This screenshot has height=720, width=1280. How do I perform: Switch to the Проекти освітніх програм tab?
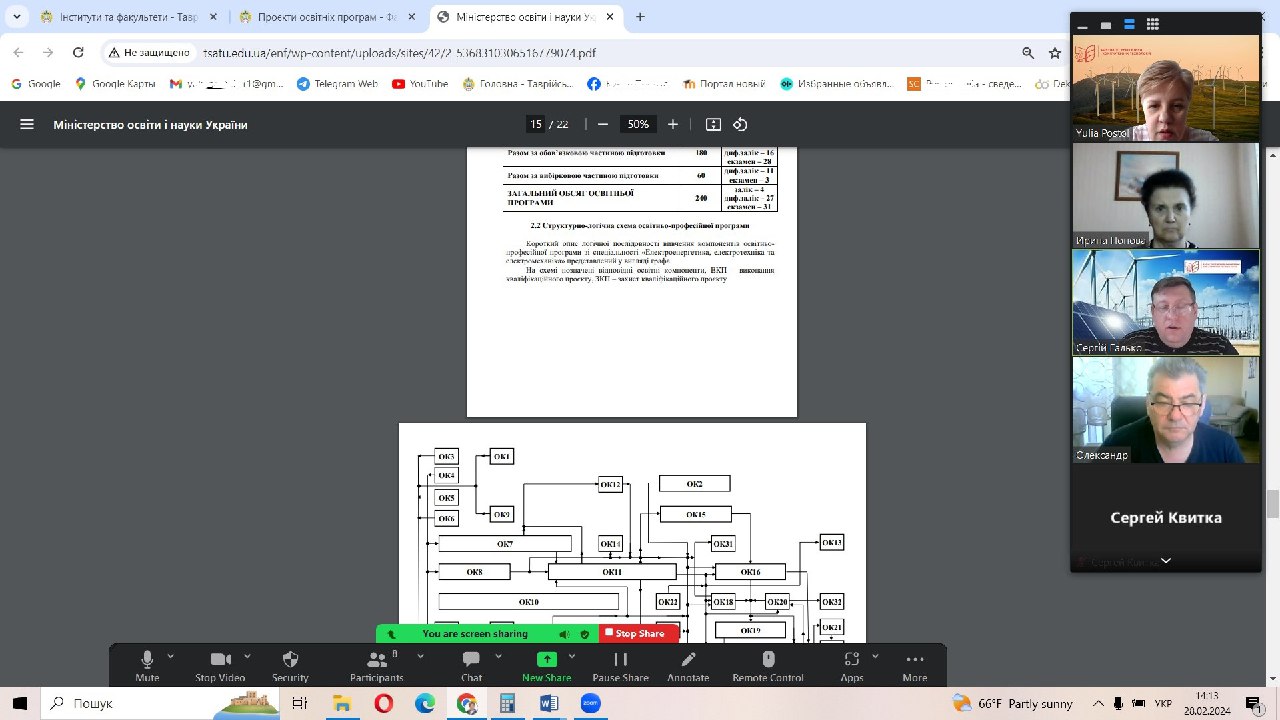click(326, 17)
